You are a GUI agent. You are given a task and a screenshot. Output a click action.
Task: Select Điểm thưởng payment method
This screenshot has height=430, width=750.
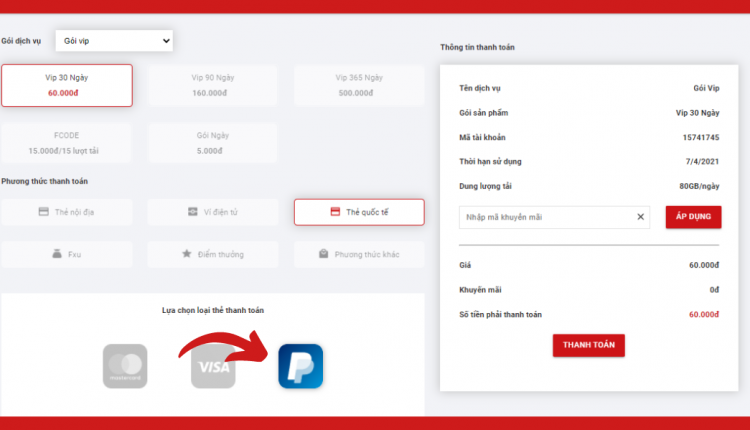tap(213, 254)
